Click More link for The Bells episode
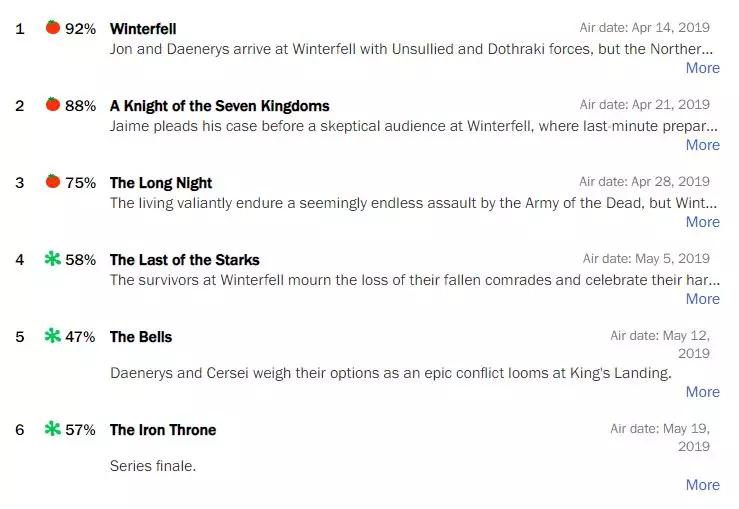Image resolution: width=739 pixels, height=509 pixels. coord(702,392)
